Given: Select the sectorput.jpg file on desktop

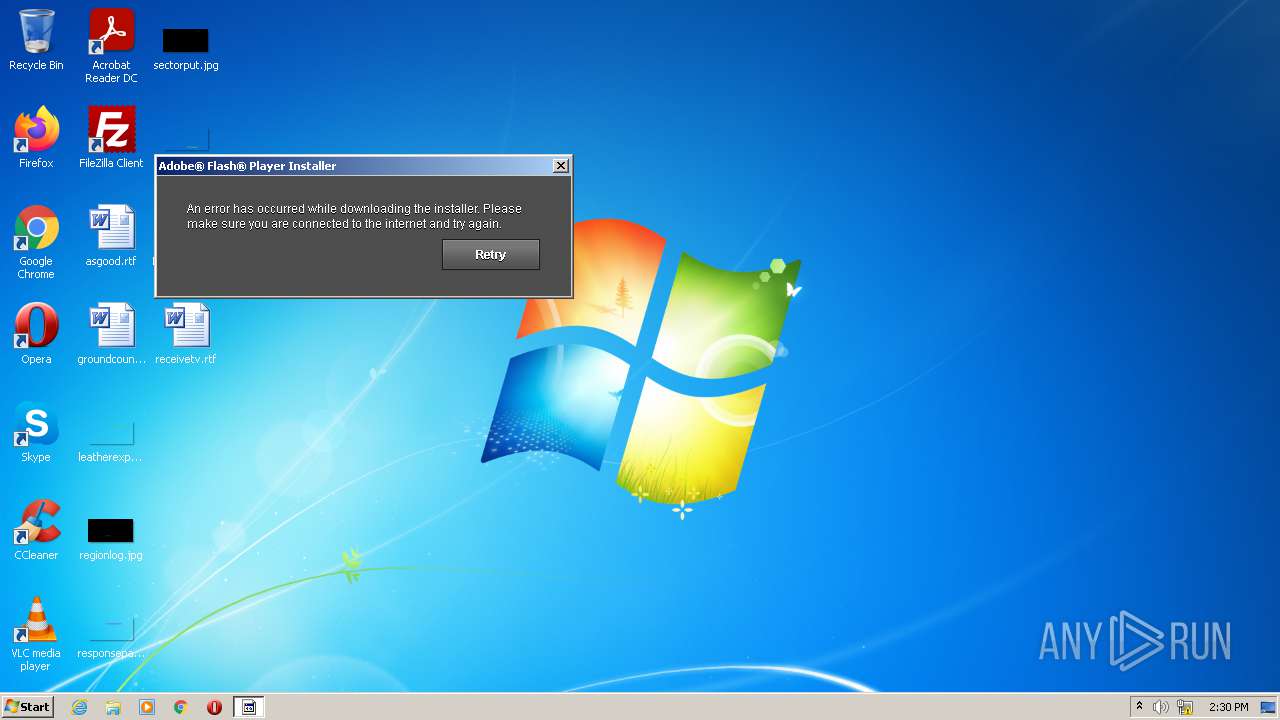Looking at the screenshot, I should [186, 48].
